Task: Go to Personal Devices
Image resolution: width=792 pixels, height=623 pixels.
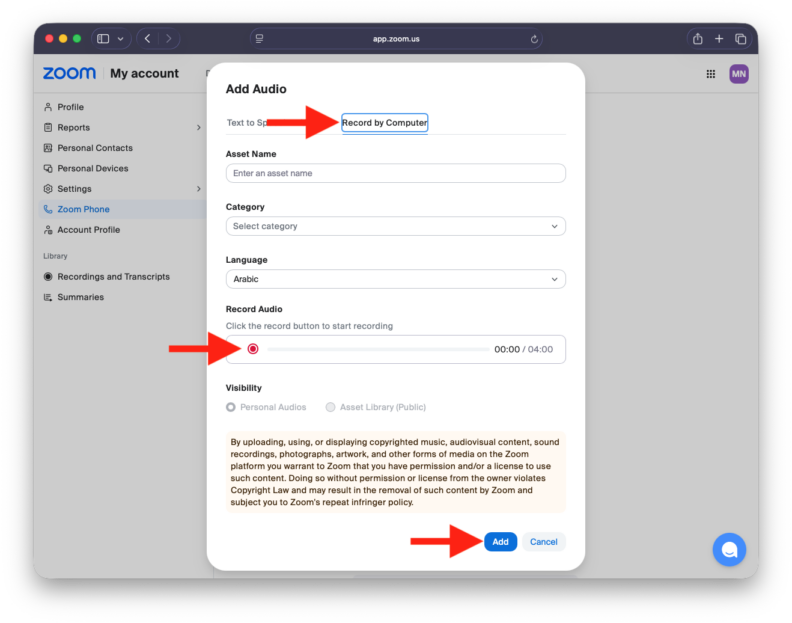Action: (x=93, y=168)
